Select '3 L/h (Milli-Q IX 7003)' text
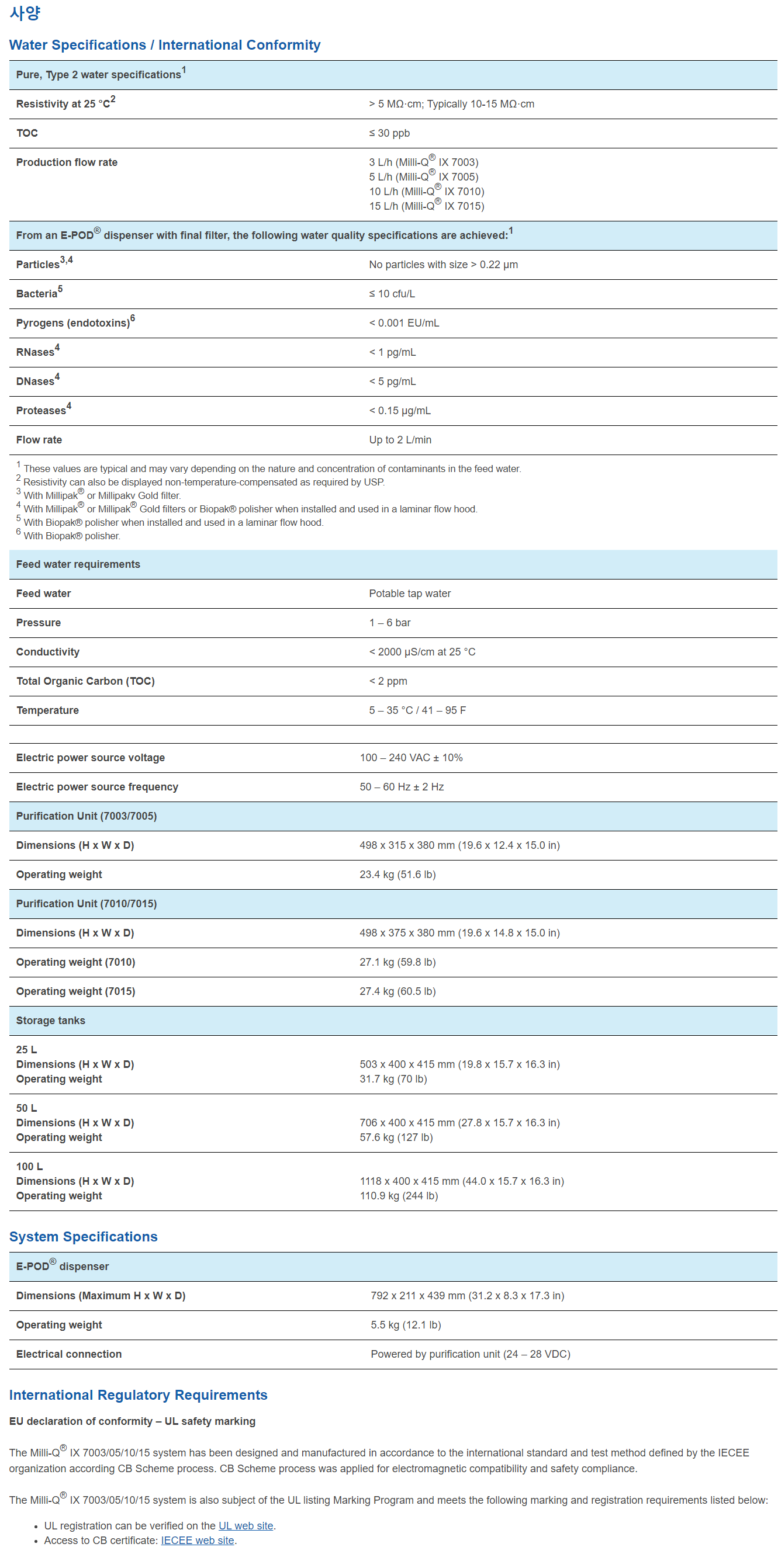The image size is (778, 1568). pos(423,162)
